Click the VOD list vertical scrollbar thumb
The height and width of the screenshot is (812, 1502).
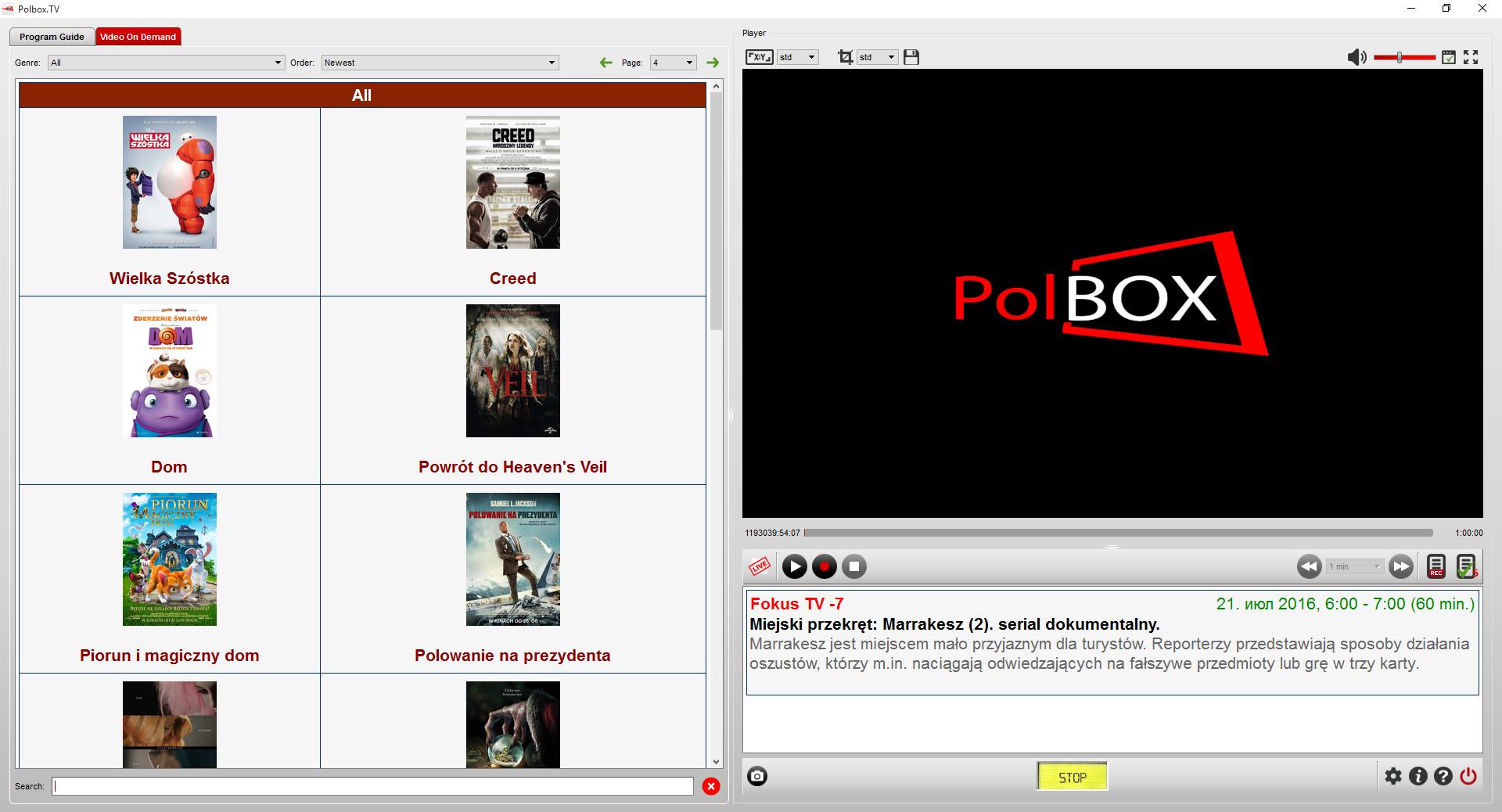pyautogui.click(x=717, y=211)
